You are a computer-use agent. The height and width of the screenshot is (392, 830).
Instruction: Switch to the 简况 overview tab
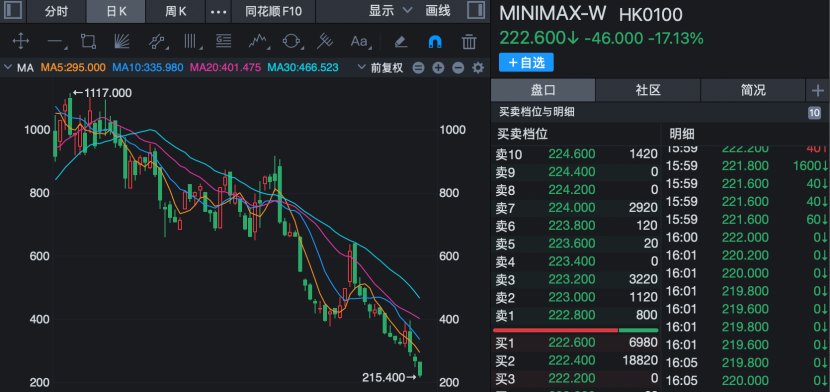click(x=753, y=90)
